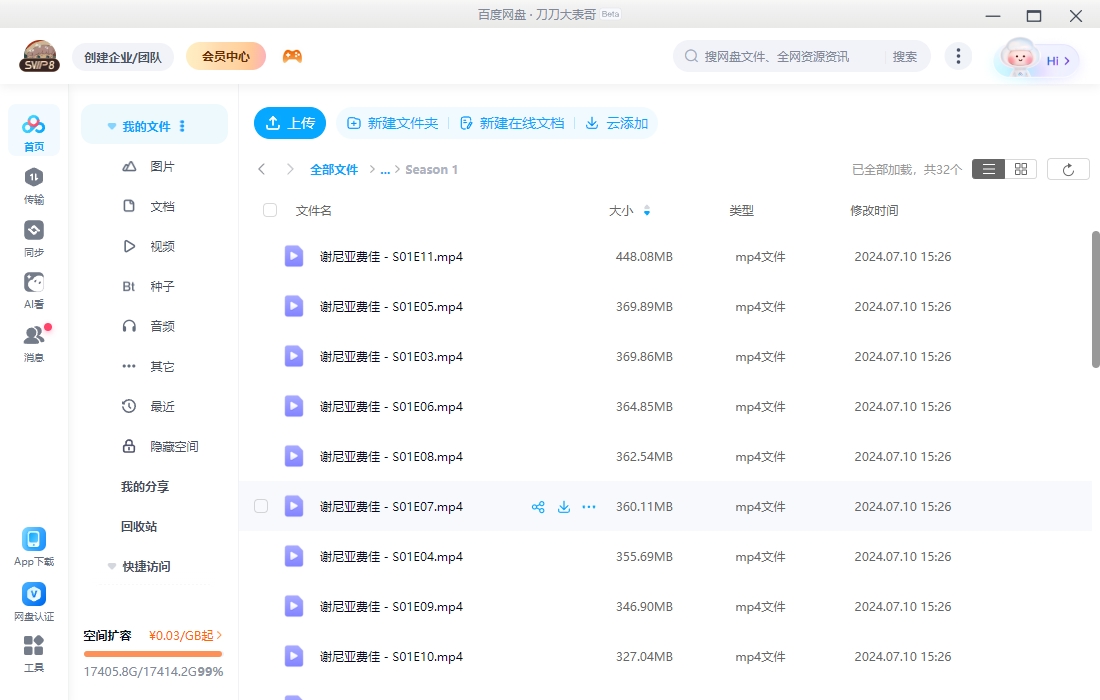Click the 新建文件夹 new folder button
The image size is (1100, 700).
pos(392,123)
